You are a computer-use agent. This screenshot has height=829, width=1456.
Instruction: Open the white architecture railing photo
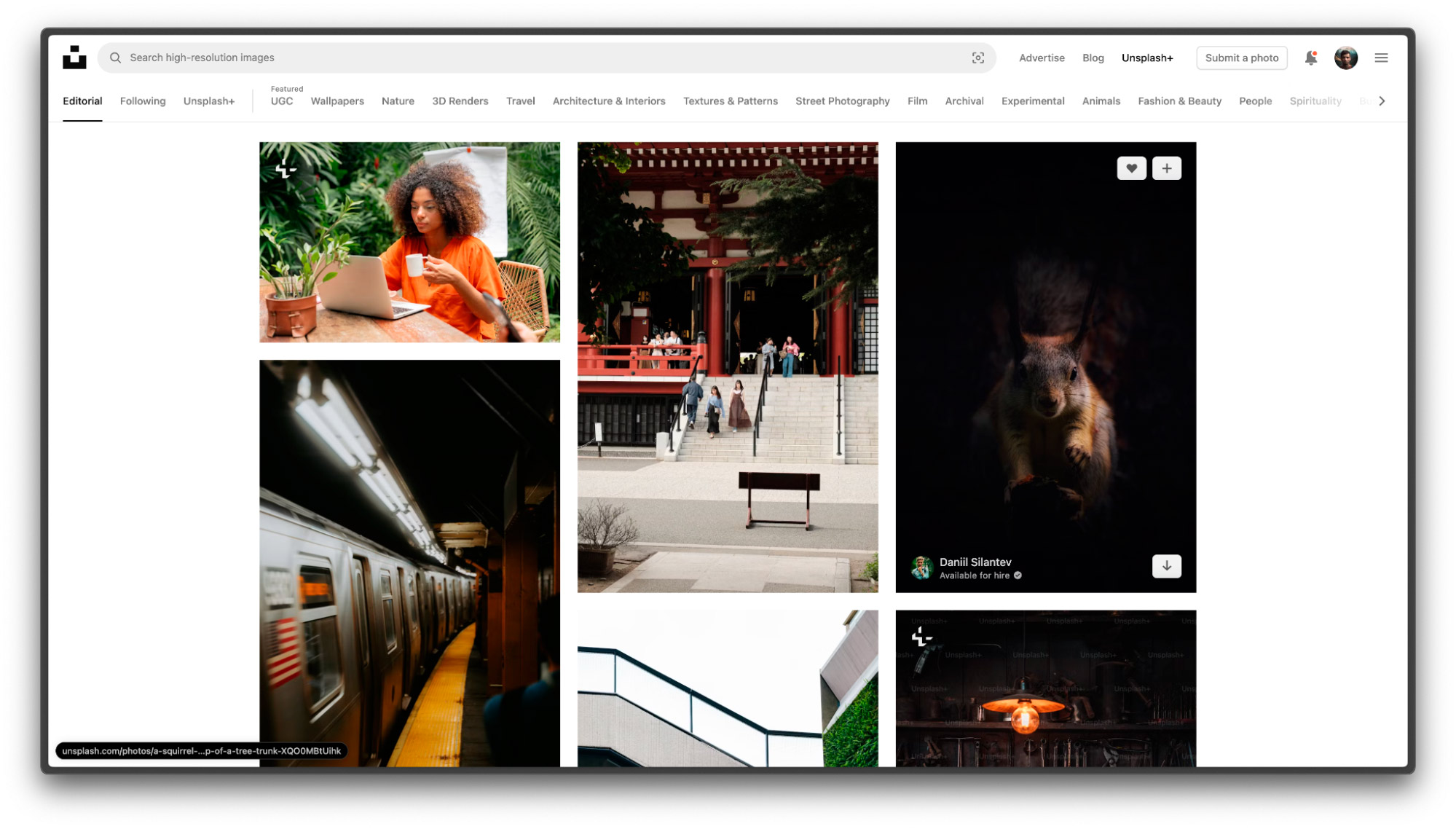pyautogui.click(x=727, y=688)
